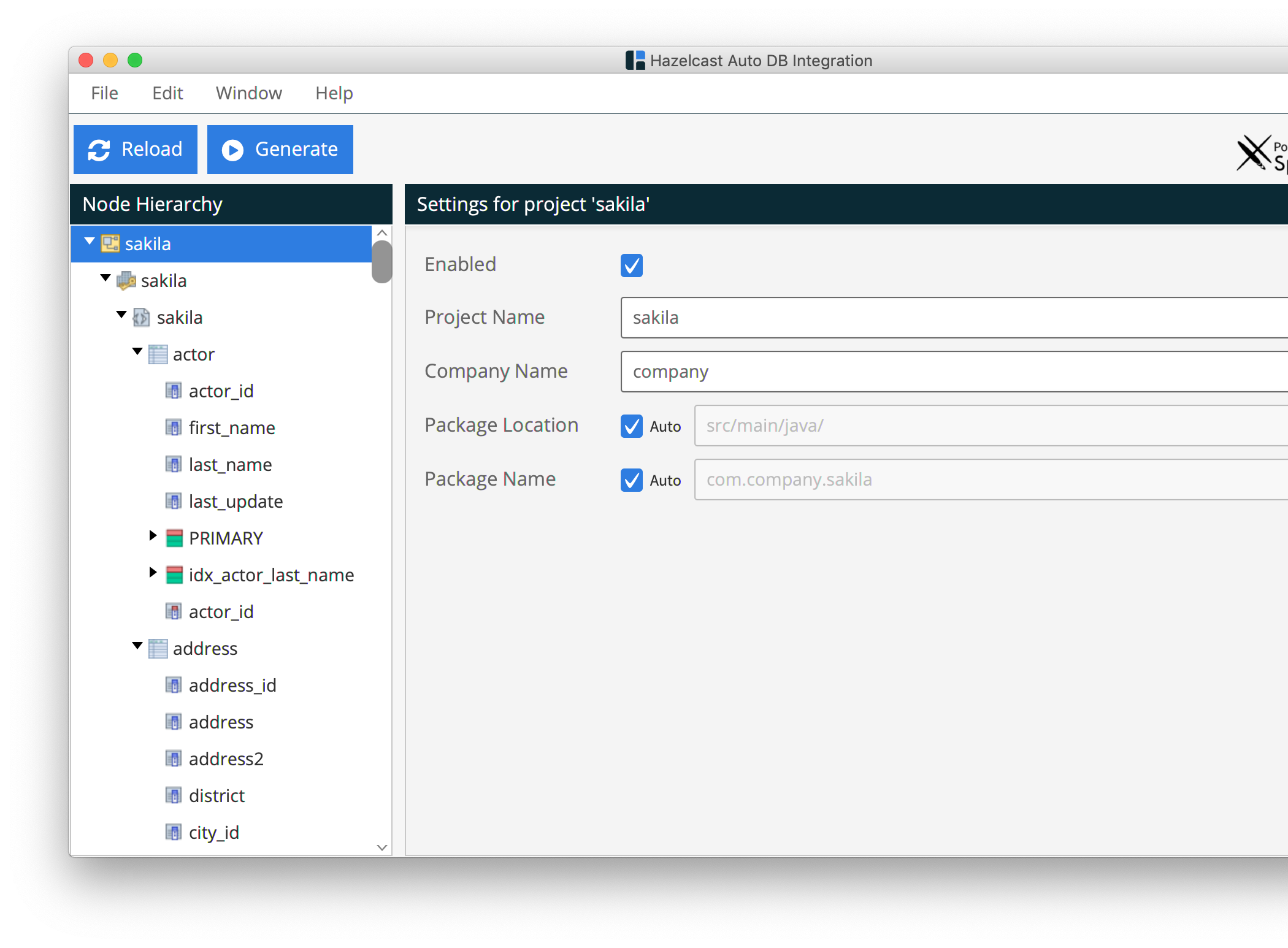1288x948 pixels.
Task: Click the sakila project icon in hierarchy
Action: point(110,243)
